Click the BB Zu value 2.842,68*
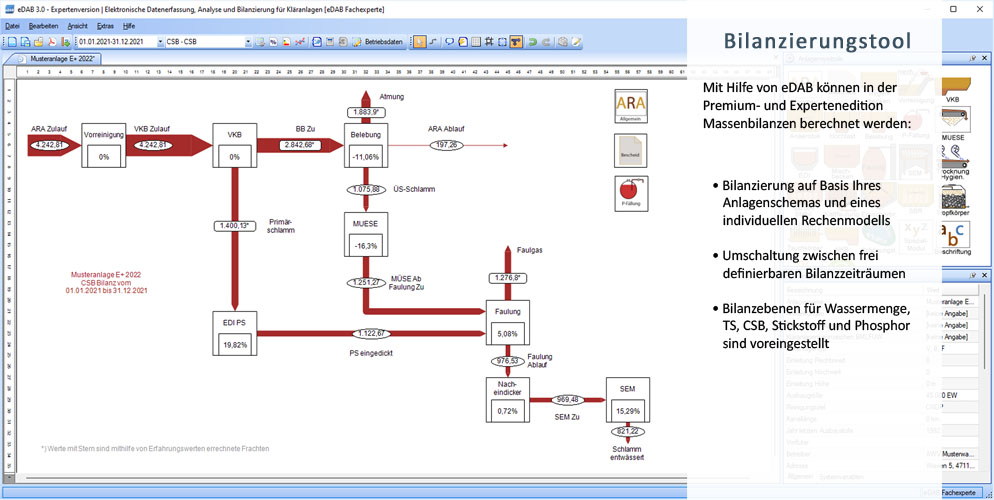The height and width of the screenshot is (500, 994). pos(300,145)
